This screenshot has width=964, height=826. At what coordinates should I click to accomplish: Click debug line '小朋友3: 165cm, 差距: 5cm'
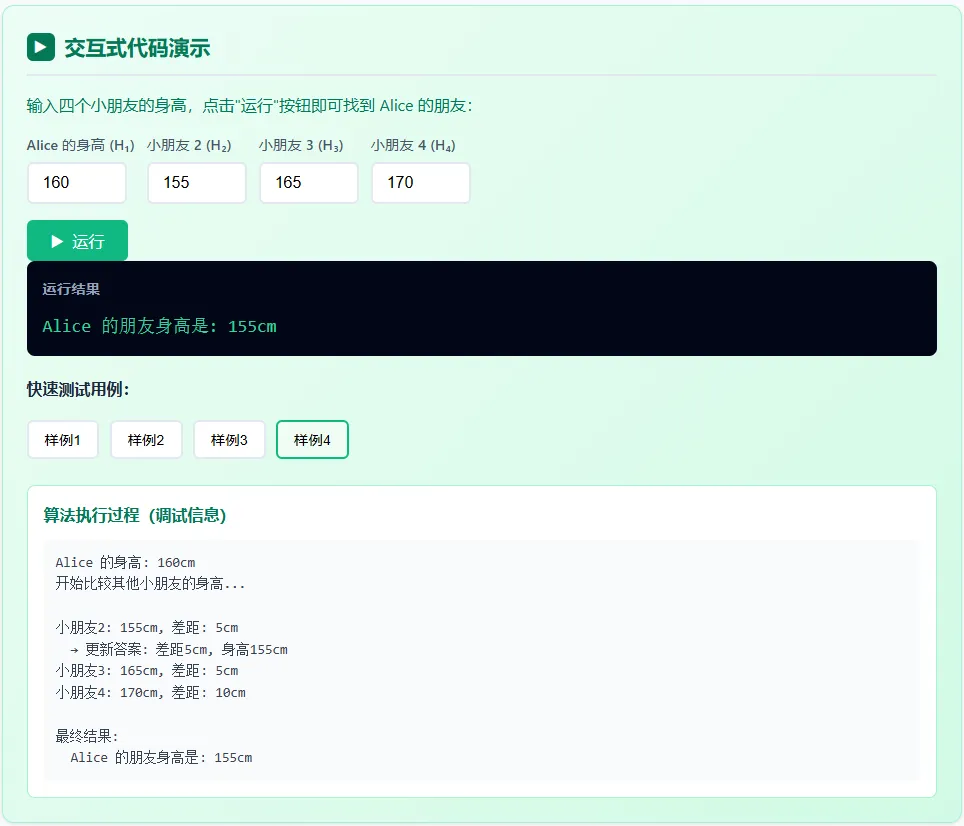click(147, 671)
